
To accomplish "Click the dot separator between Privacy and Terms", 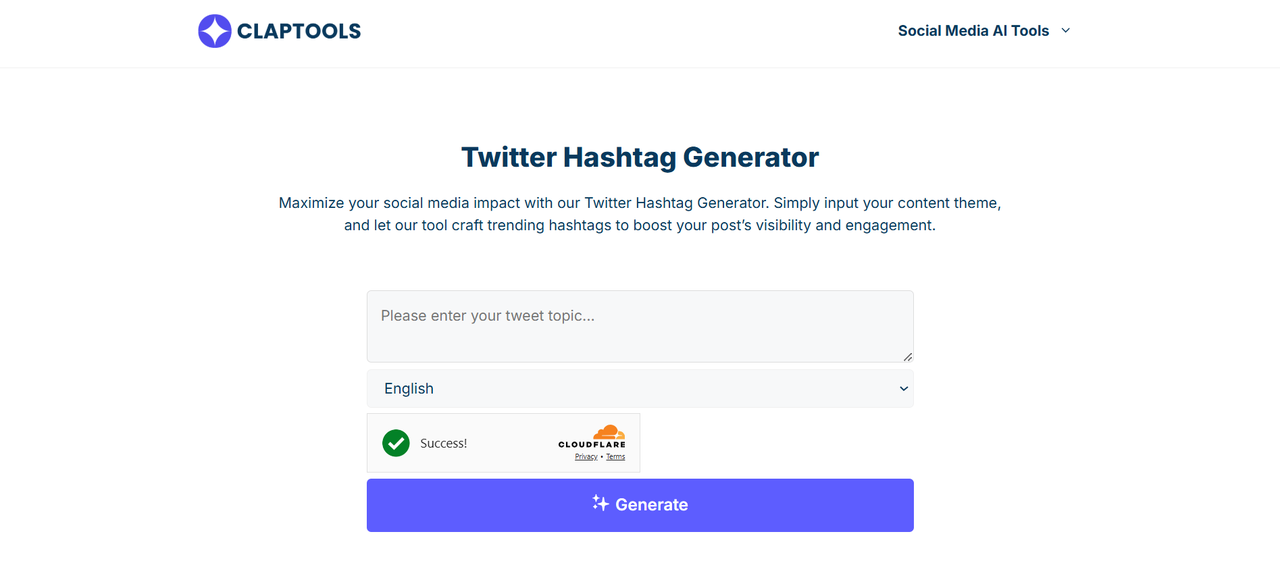I will tap(601, 457).
